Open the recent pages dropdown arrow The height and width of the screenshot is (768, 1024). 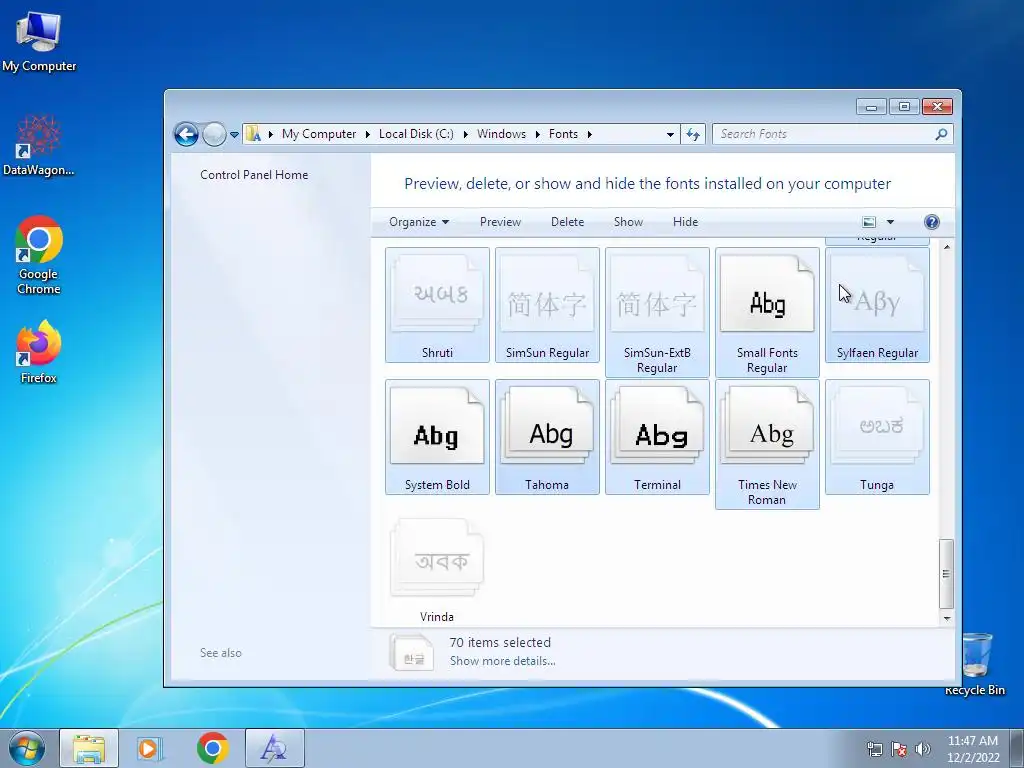[x=234, y=135]
